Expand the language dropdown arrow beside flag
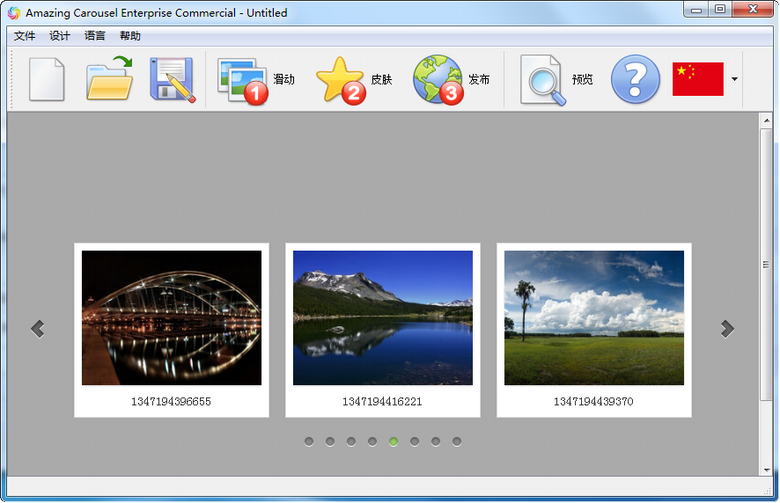The width and height of the screenshot is (780, 503). click(x=735, y=79)
